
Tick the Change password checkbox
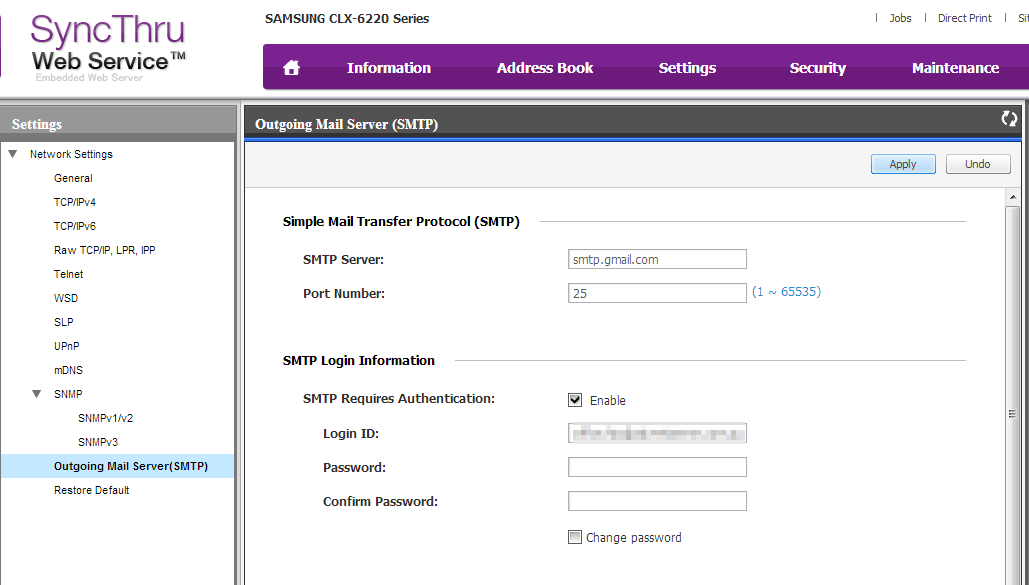(575, 537)
